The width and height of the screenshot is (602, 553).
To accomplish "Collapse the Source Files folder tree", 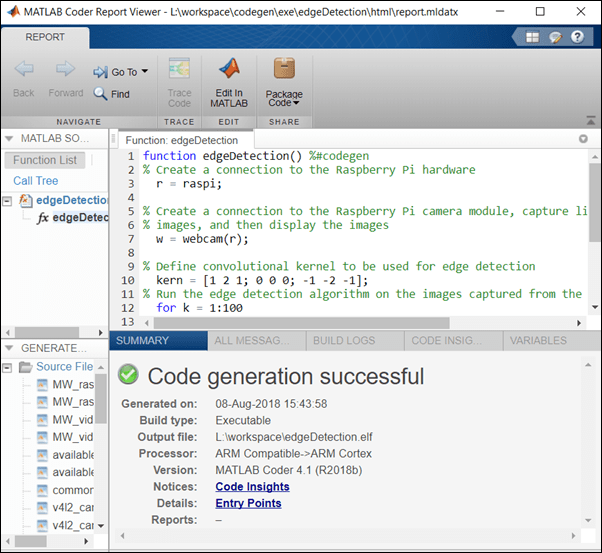I will pos(9,367).
